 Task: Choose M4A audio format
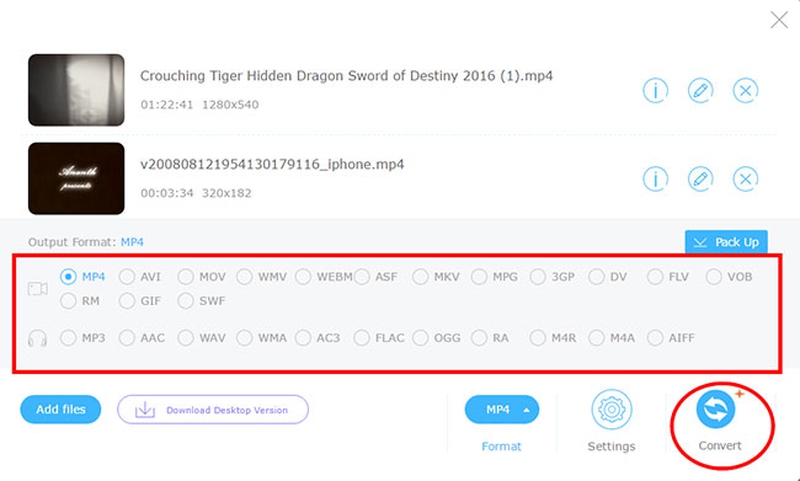click(x=596, y=338)
